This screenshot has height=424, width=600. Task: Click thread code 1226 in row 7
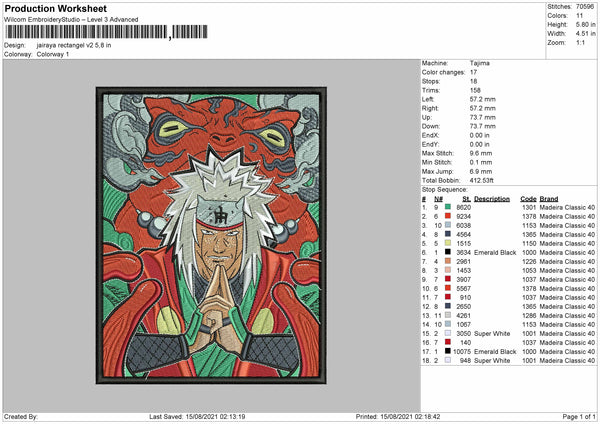coord(529,261)
